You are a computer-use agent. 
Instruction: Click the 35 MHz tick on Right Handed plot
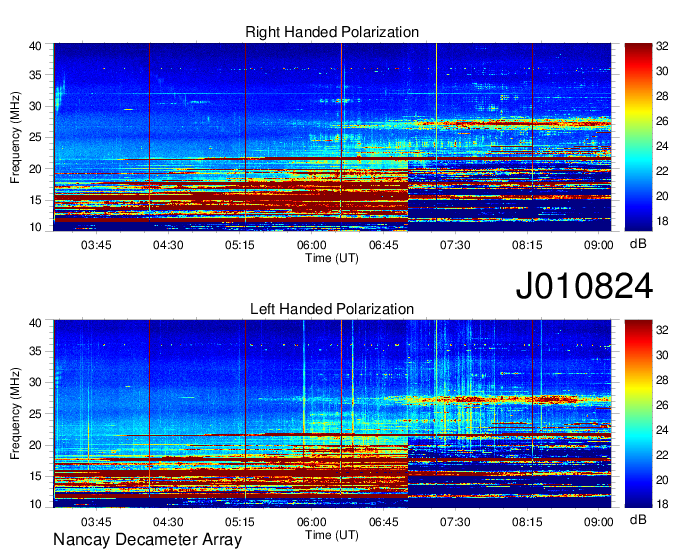point(35,75)
